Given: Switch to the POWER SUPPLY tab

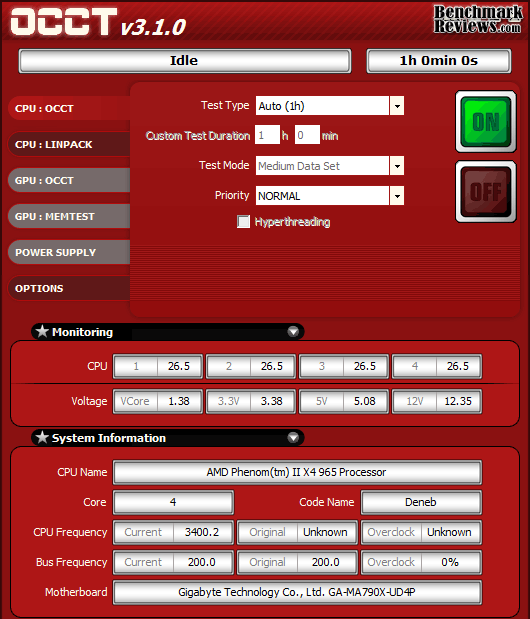Looking at the screenshot, I should point(69,252).
